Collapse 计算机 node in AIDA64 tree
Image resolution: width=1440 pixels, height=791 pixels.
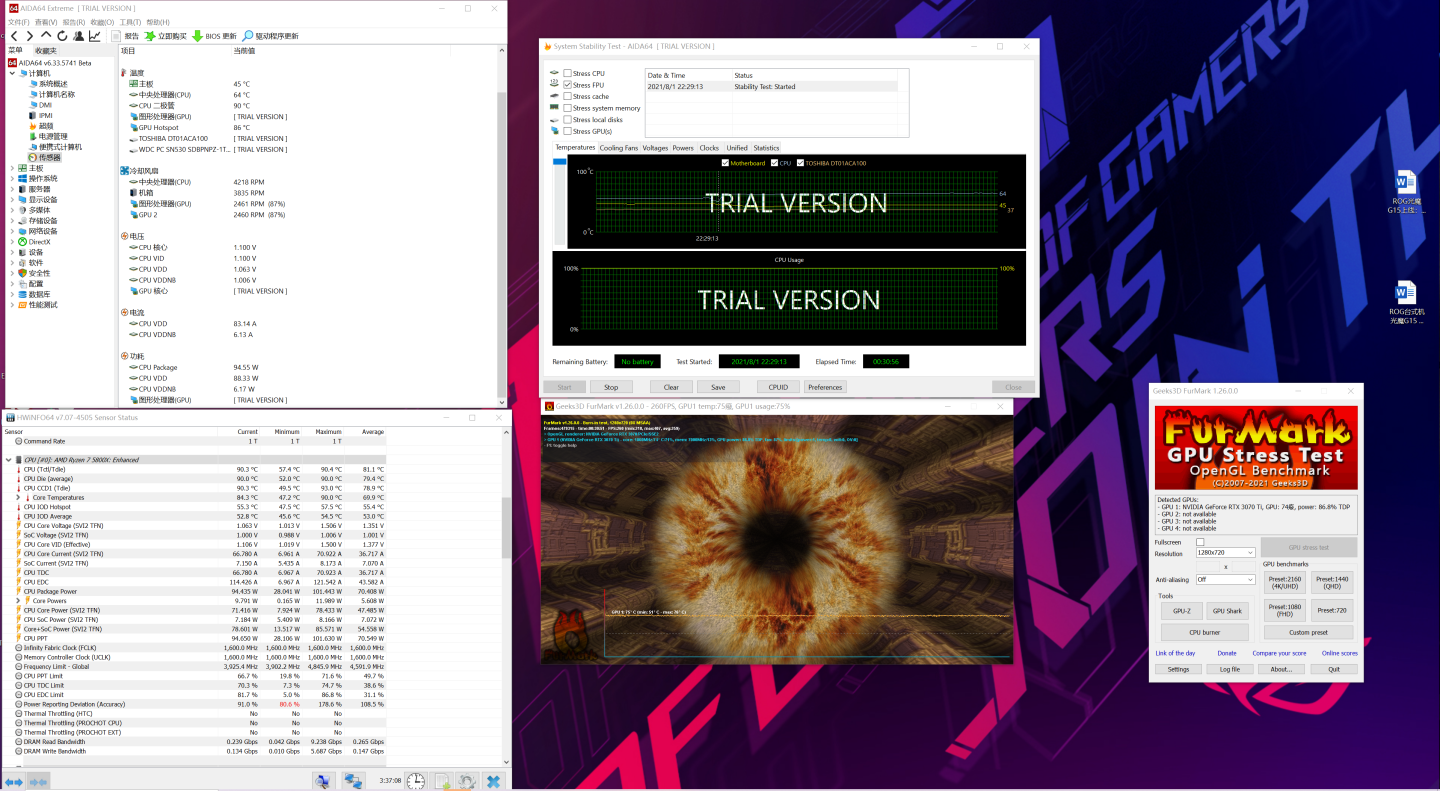13,73
